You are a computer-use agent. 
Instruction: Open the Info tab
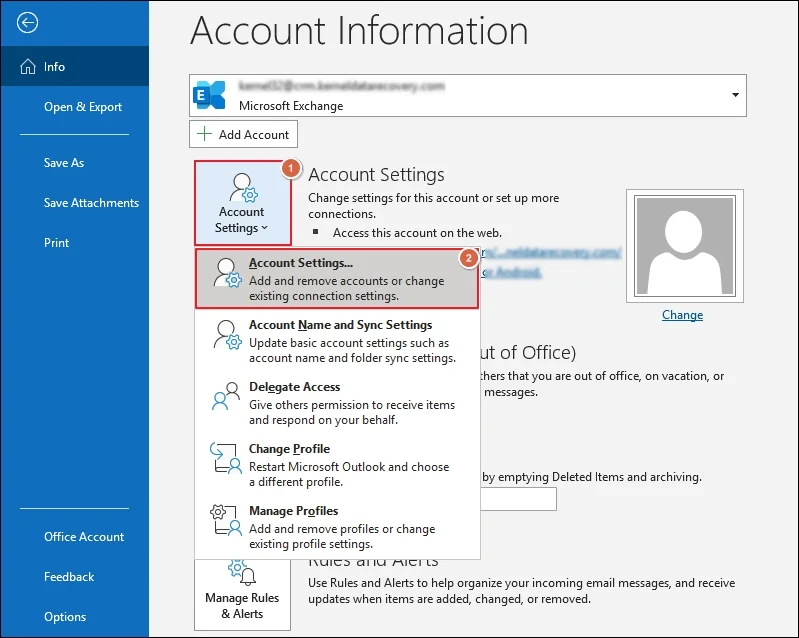pyautogui.click(x=75, y=66)
